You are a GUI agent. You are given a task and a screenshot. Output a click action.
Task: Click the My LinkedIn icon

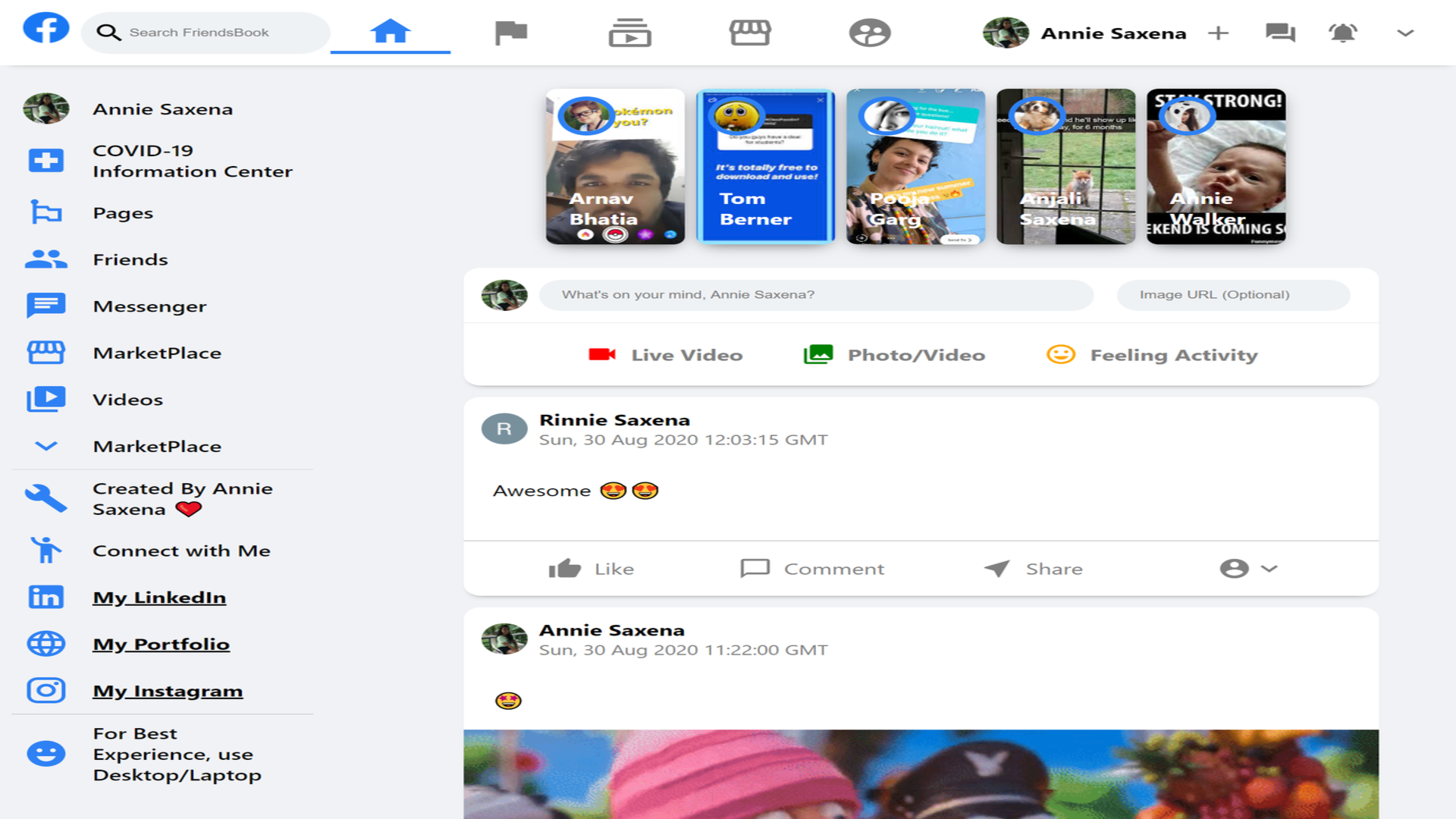pos(45,598)
